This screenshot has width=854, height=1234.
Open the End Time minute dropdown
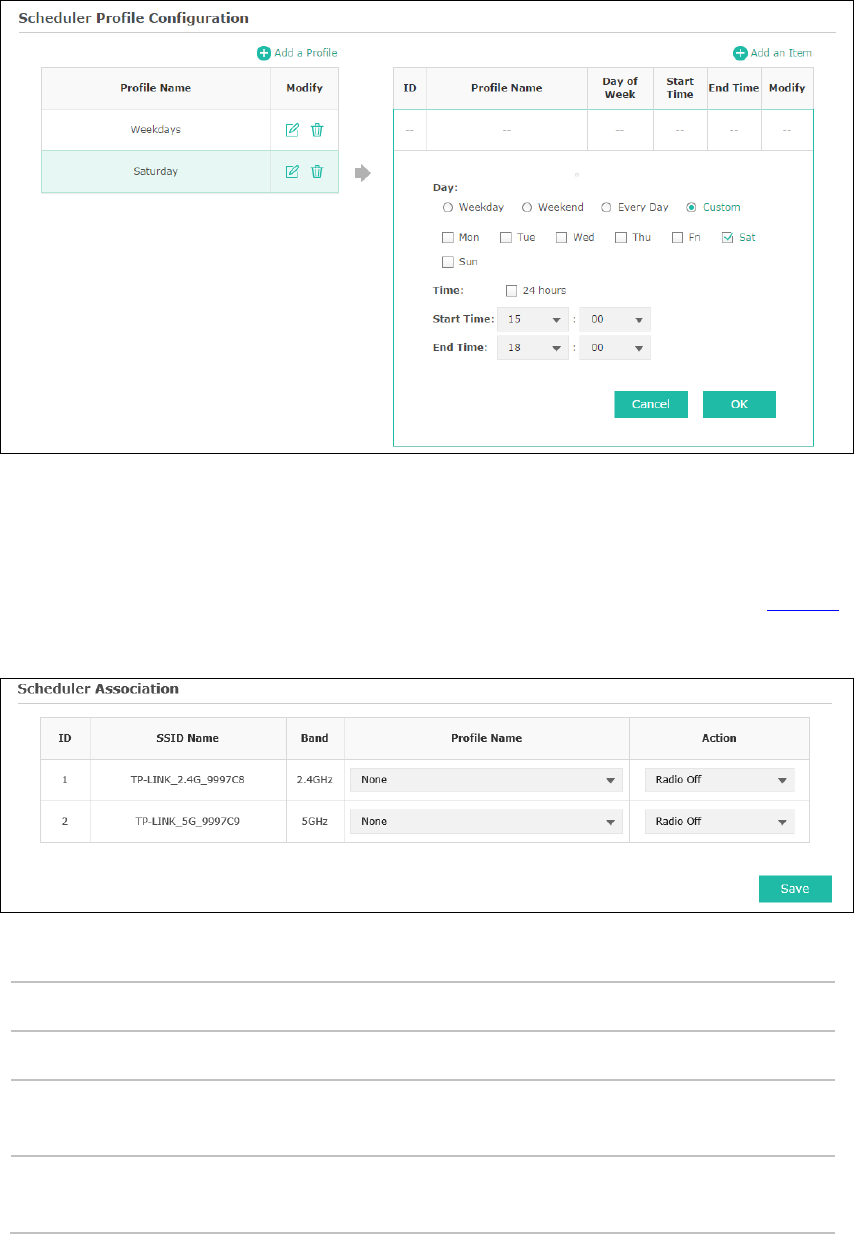pyautogui.click(x=615, y=348)
